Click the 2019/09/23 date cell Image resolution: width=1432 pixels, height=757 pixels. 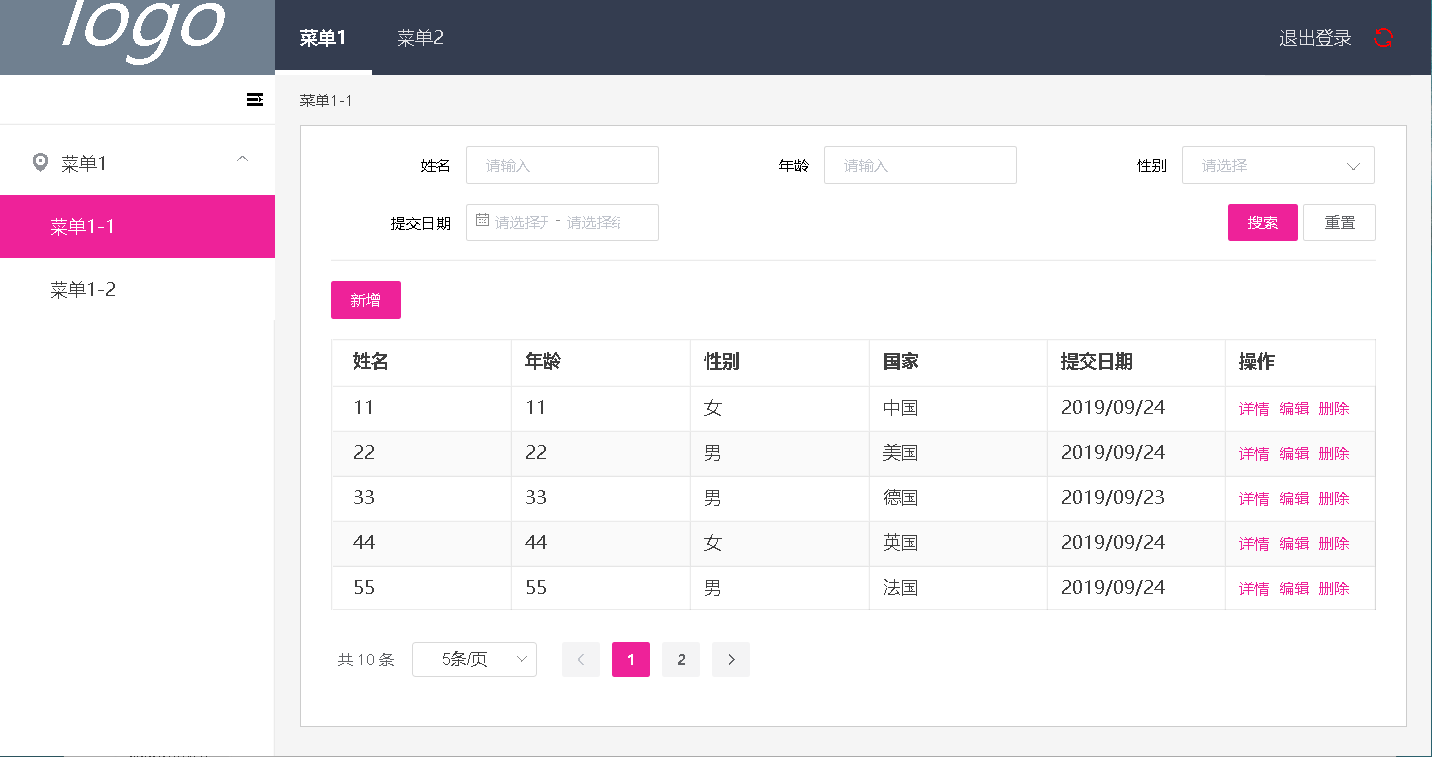pyautogui.click(x=1136, y=498)
